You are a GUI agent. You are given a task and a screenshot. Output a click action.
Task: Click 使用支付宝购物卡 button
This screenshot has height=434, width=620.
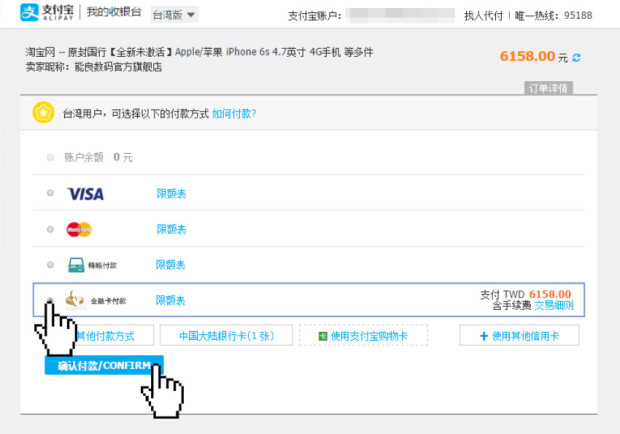(x=363, y=336)
